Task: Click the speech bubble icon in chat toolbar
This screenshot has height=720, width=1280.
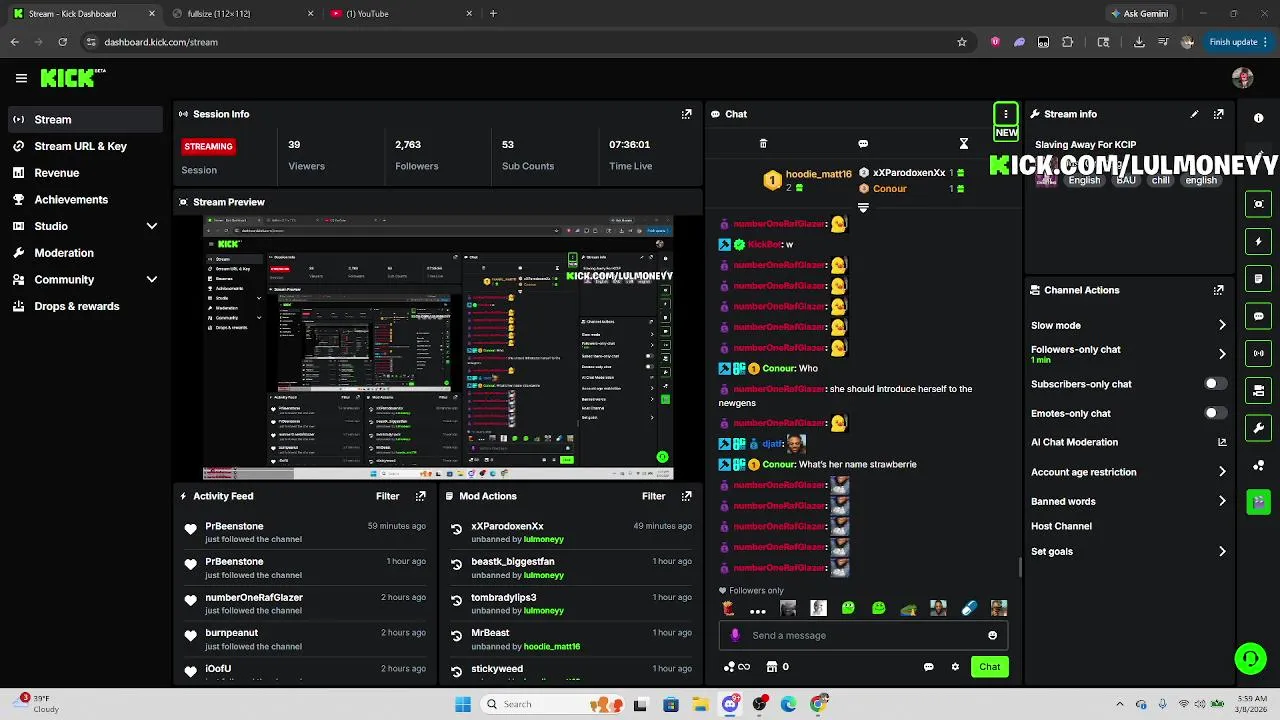Action: pyautogui.click(x=863, y=144)
